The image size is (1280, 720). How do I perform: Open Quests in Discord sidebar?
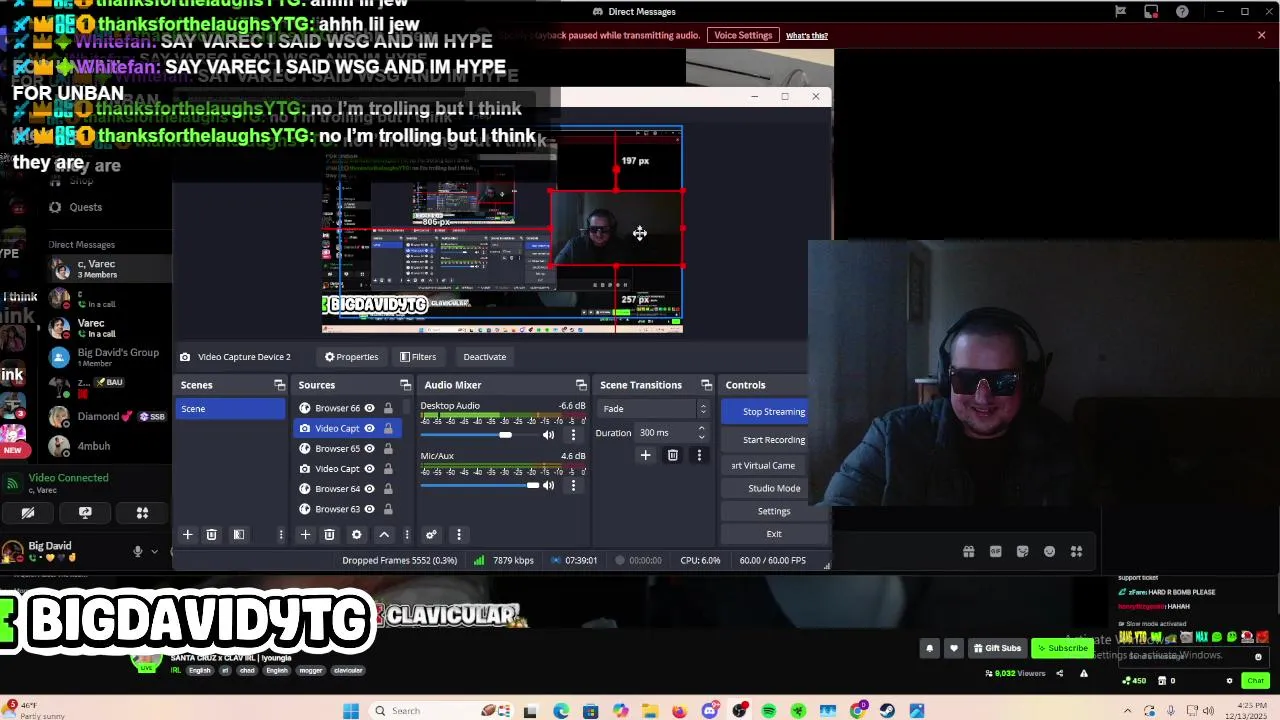pyautogui.click(x=85, y=207)
